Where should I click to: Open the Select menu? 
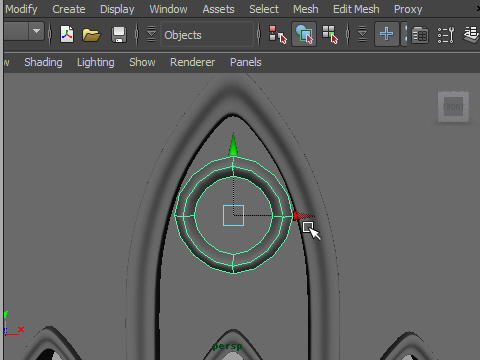click(264, 9)
